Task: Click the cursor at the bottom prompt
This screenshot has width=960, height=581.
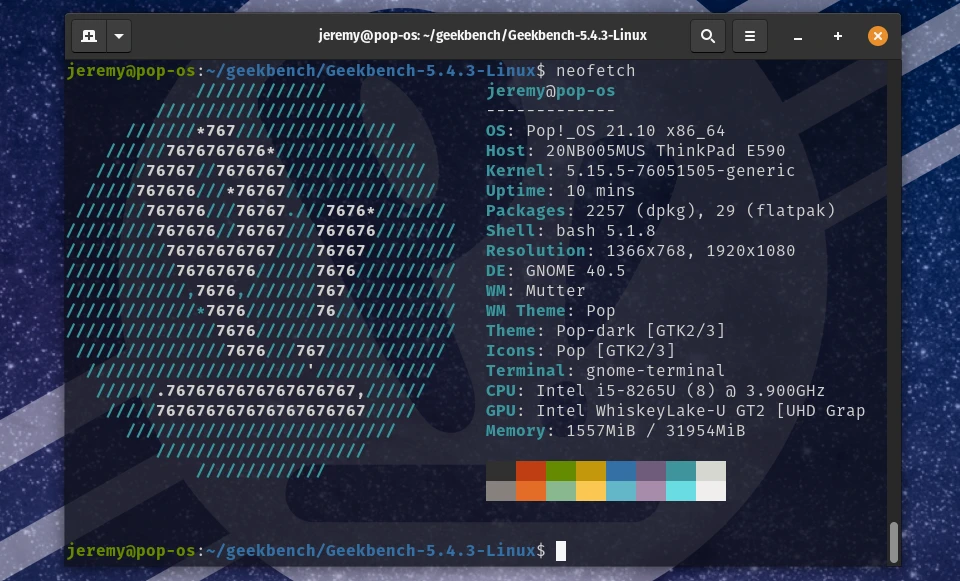Action: coord(561,551)
